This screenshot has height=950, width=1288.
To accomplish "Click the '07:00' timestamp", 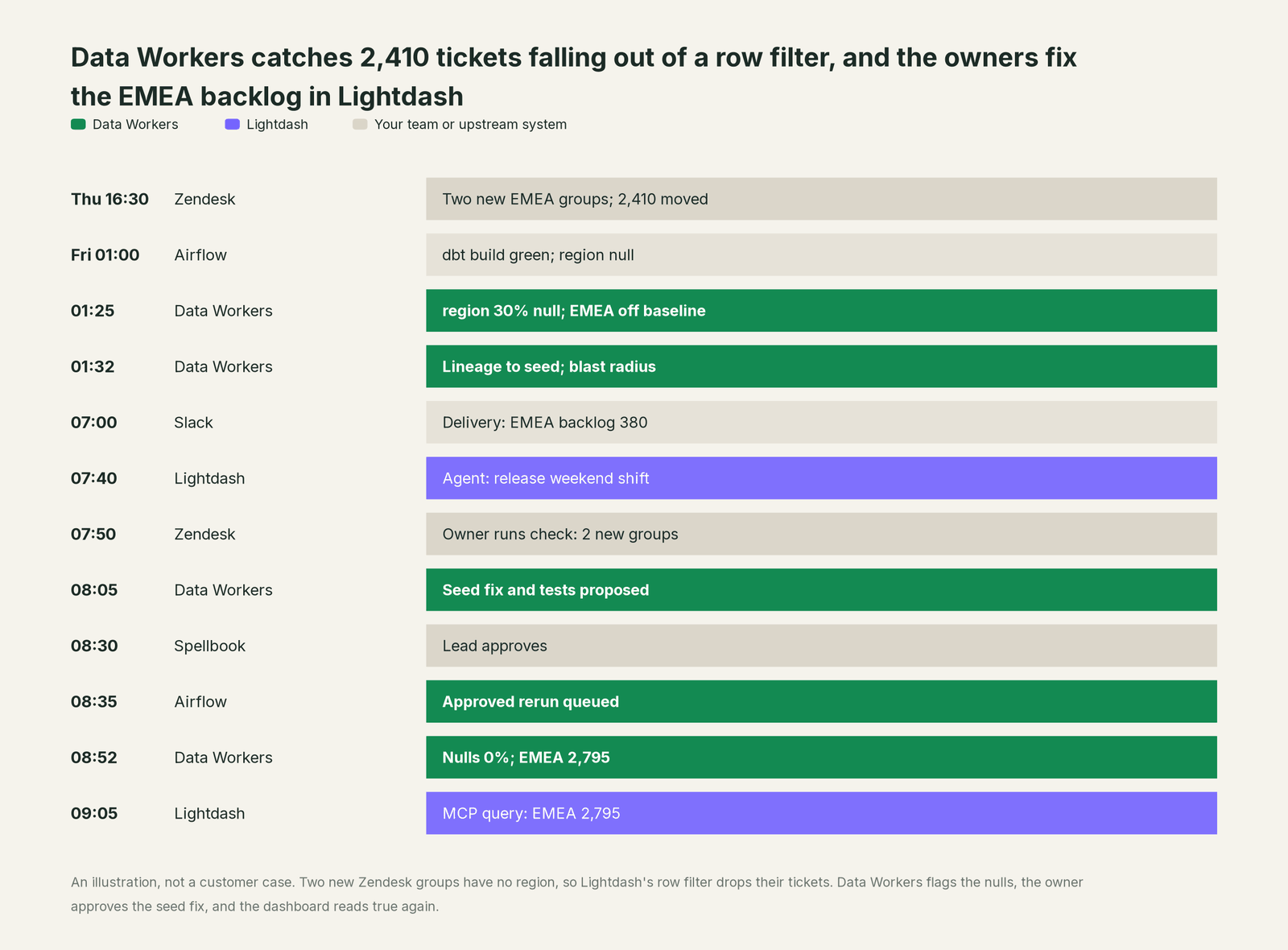I will (x=94, y=422).
